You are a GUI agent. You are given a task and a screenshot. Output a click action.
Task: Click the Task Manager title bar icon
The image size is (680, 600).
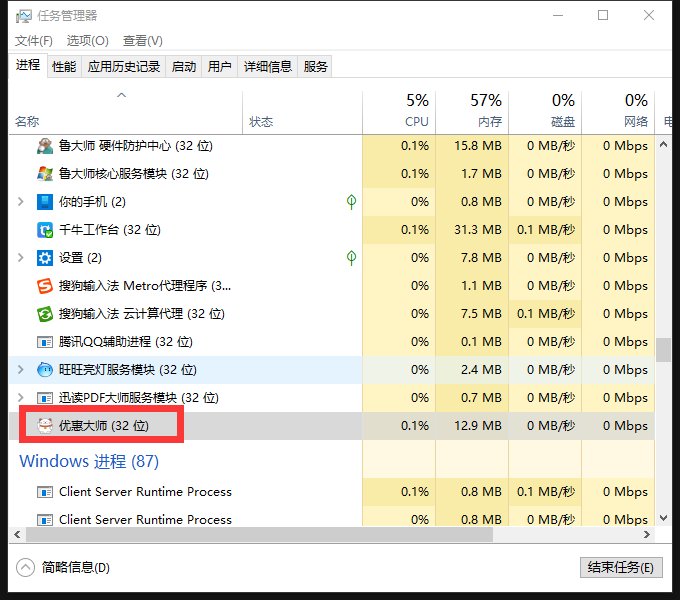23,16
